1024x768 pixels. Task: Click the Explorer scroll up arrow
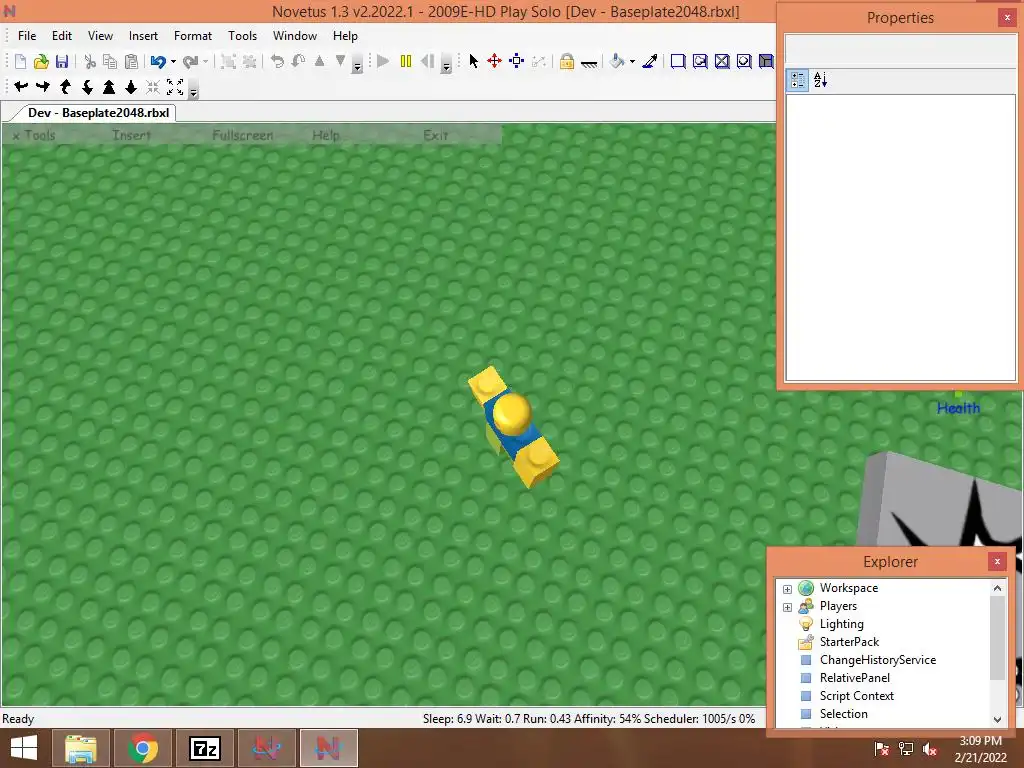point(997,588)
